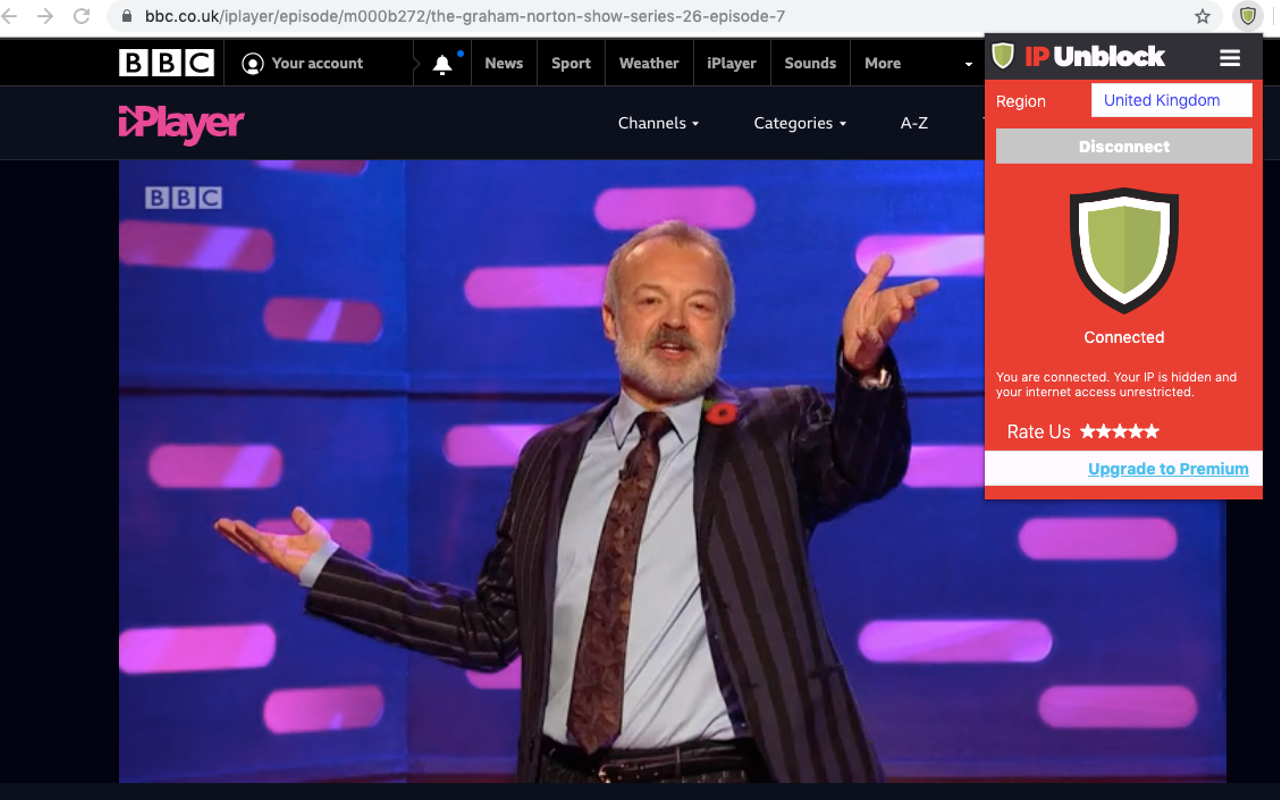Image resolution: width=1280 pixels, height=800 pixels.
Task: Click the browser address bar URL
Action: point(465,16)
